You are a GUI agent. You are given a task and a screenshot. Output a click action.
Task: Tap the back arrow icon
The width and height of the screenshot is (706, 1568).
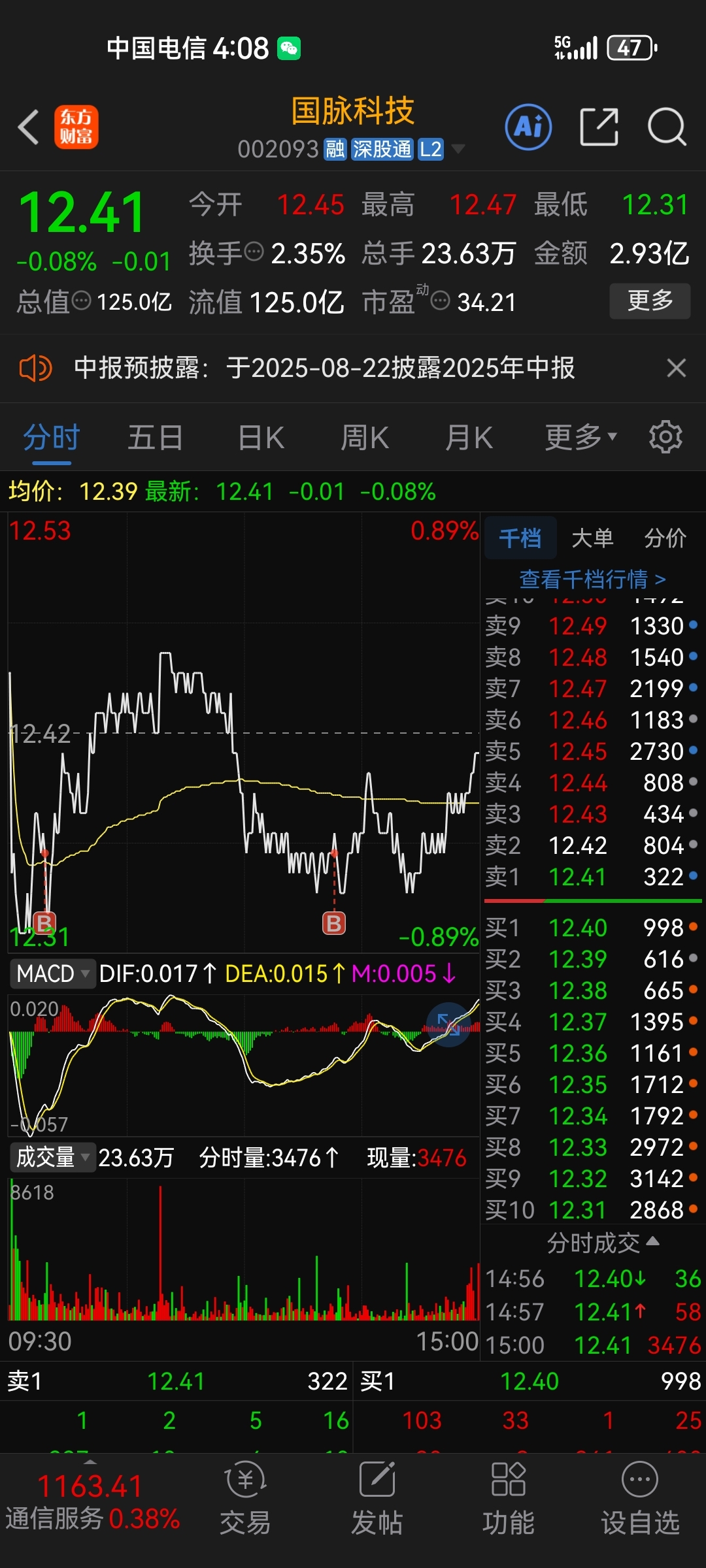(29, 127)
